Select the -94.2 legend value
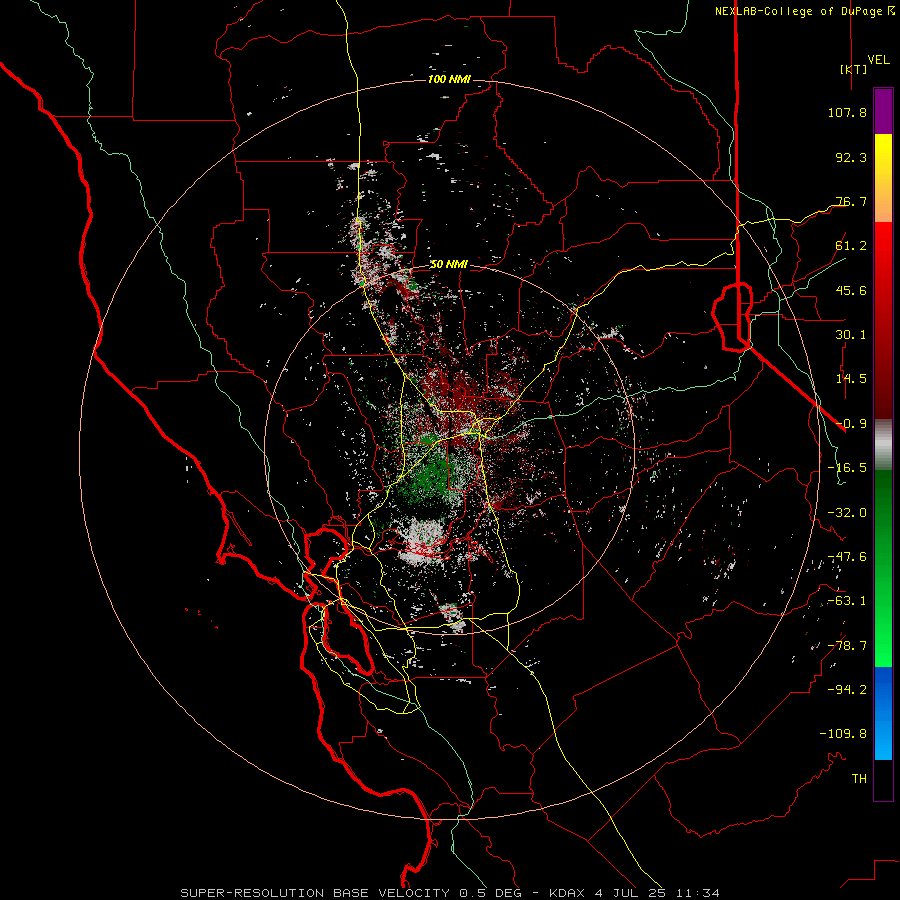 [847, 689]
